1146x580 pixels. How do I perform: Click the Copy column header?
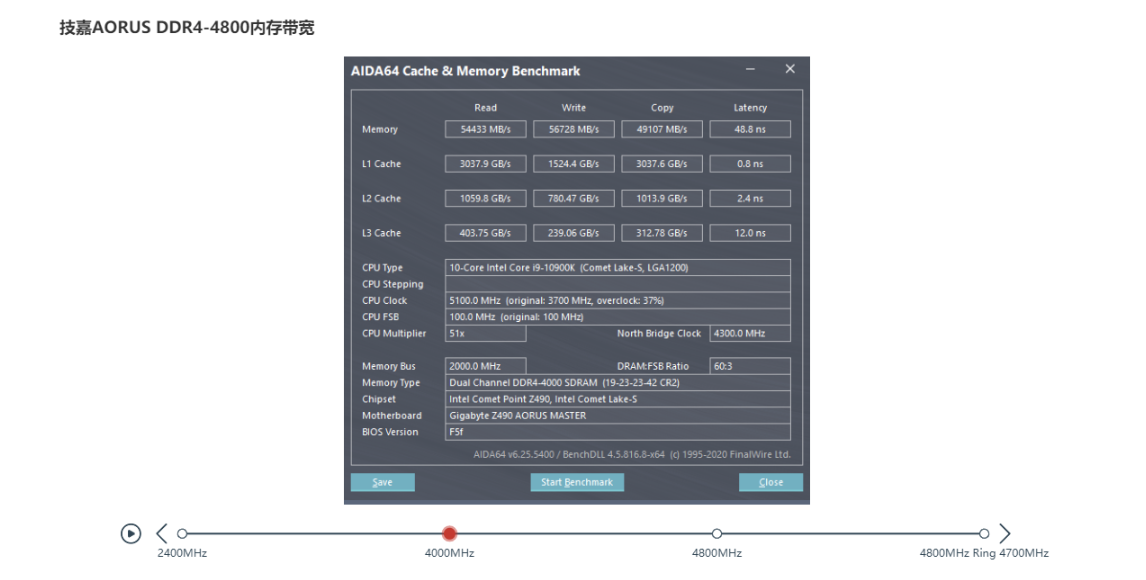pos(662,107)
